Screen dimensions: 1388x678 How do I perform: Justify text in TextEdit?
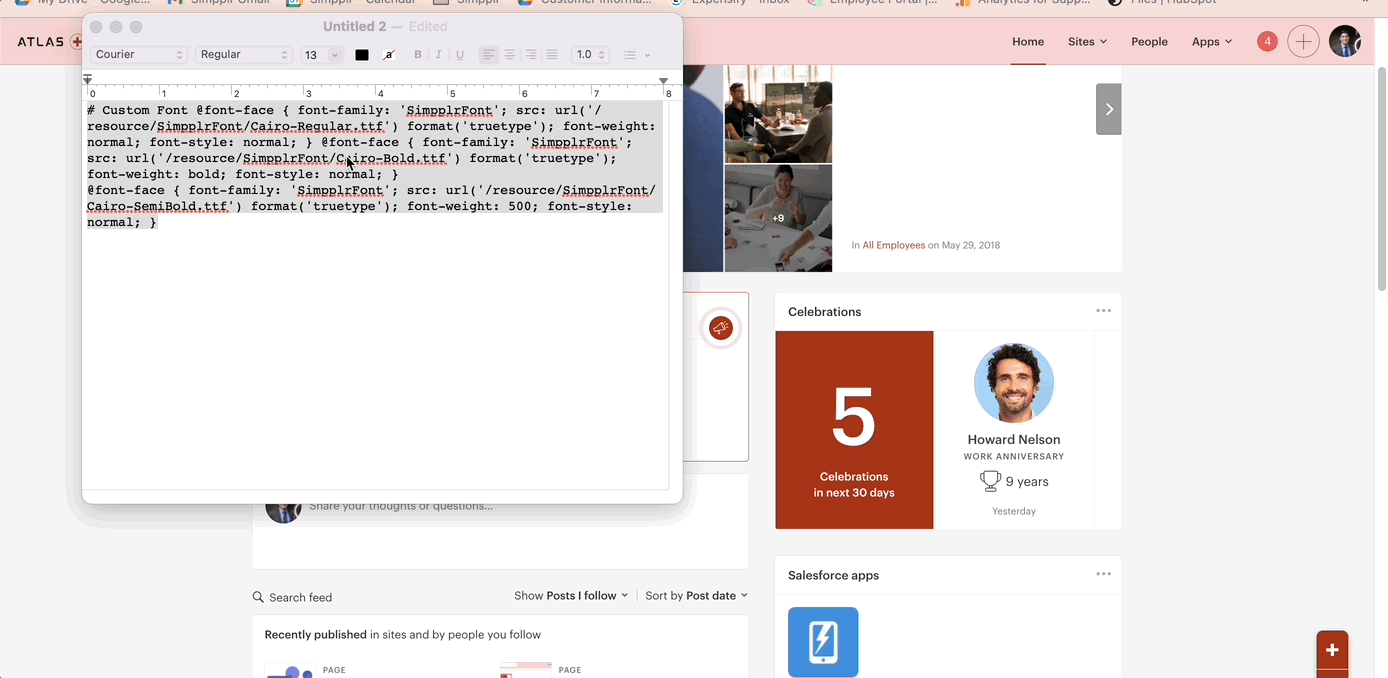pyautogui.click(x=551, y=55)
